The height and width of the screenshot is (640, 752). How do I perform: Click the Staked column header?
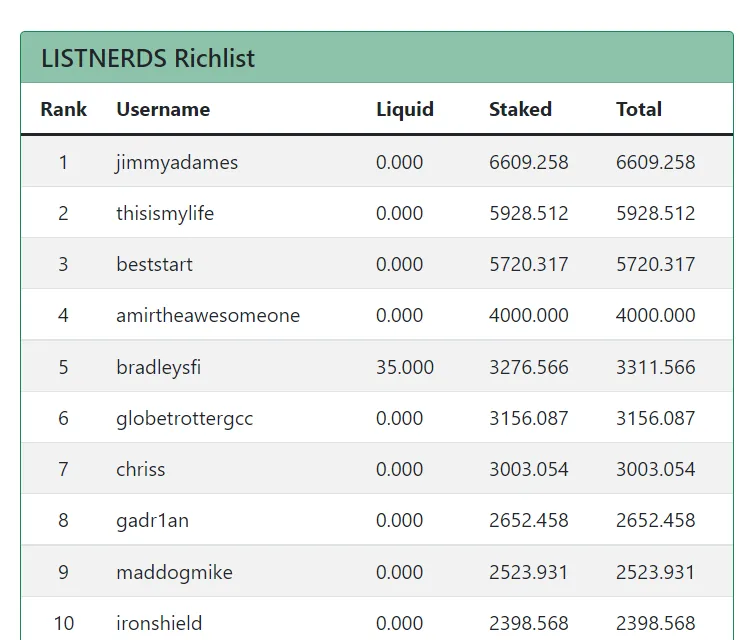tap(520, 109)
